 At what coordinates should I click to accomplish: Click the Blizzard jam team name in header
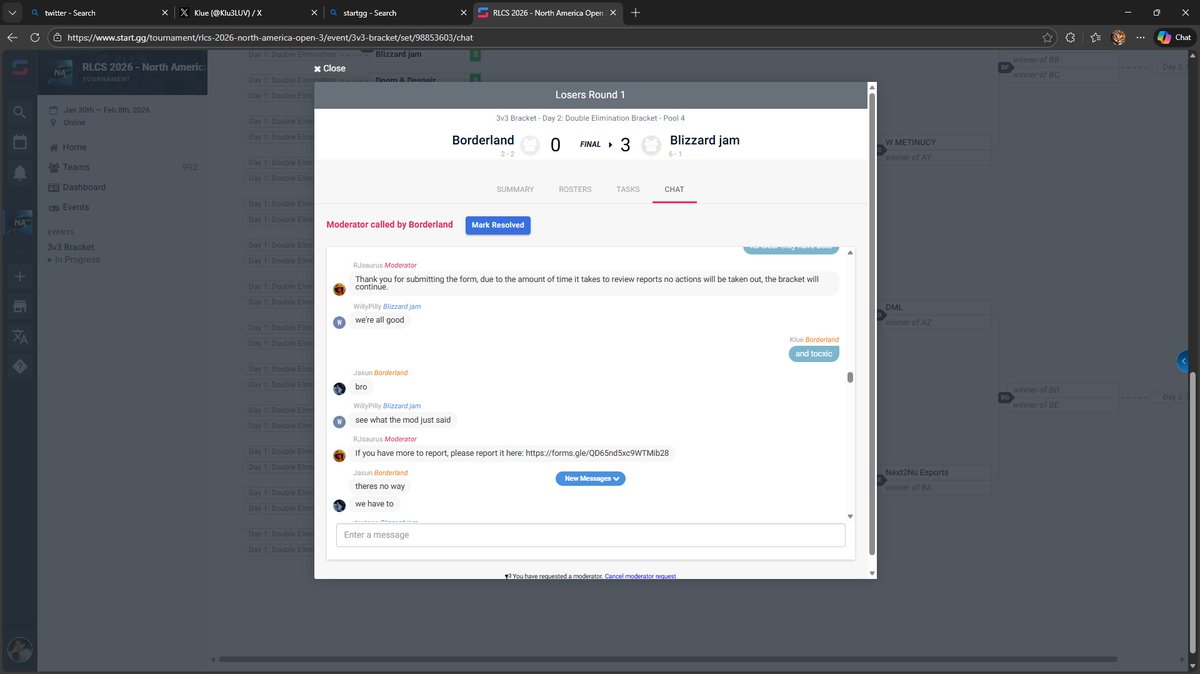(705, 141)
